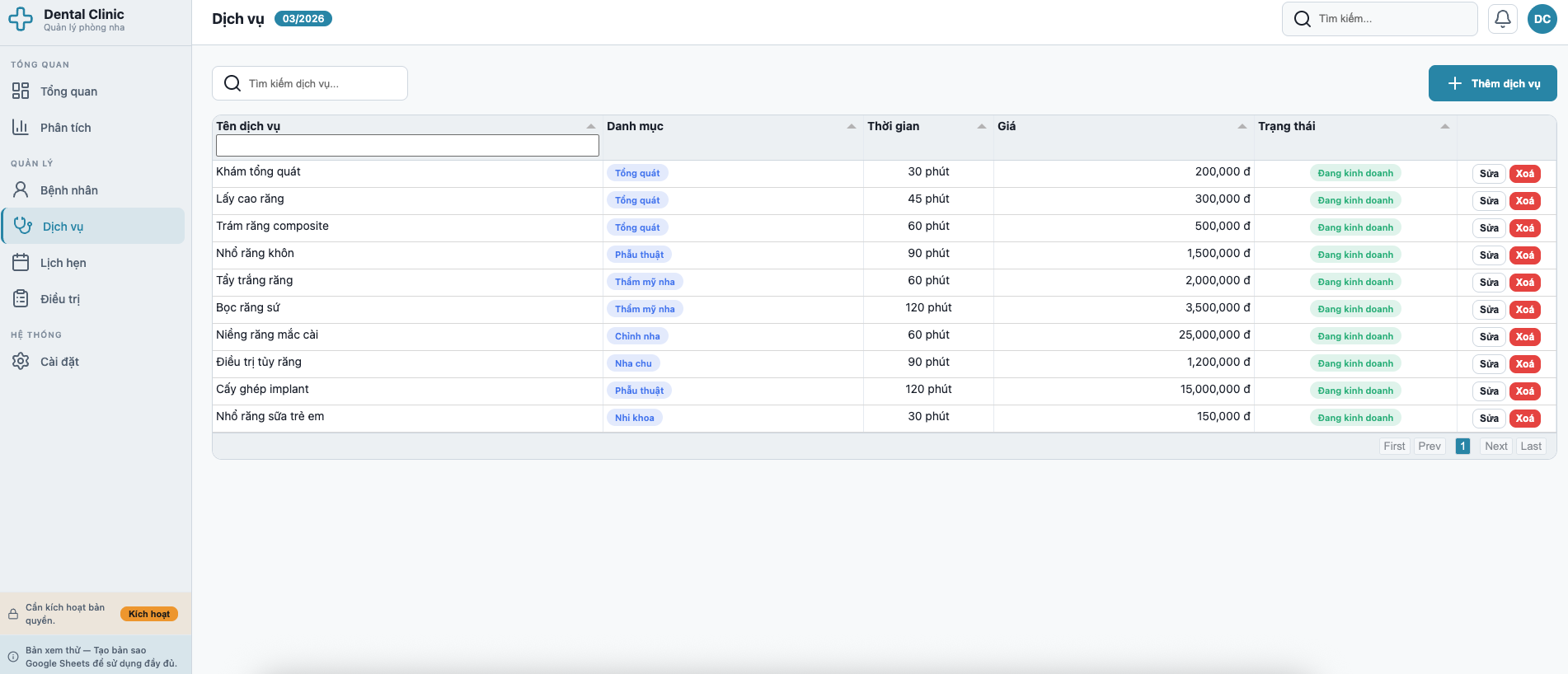The image size is (1568, 674).
Task: Click Kích hoạt license button
Action: tap(149, 614)
